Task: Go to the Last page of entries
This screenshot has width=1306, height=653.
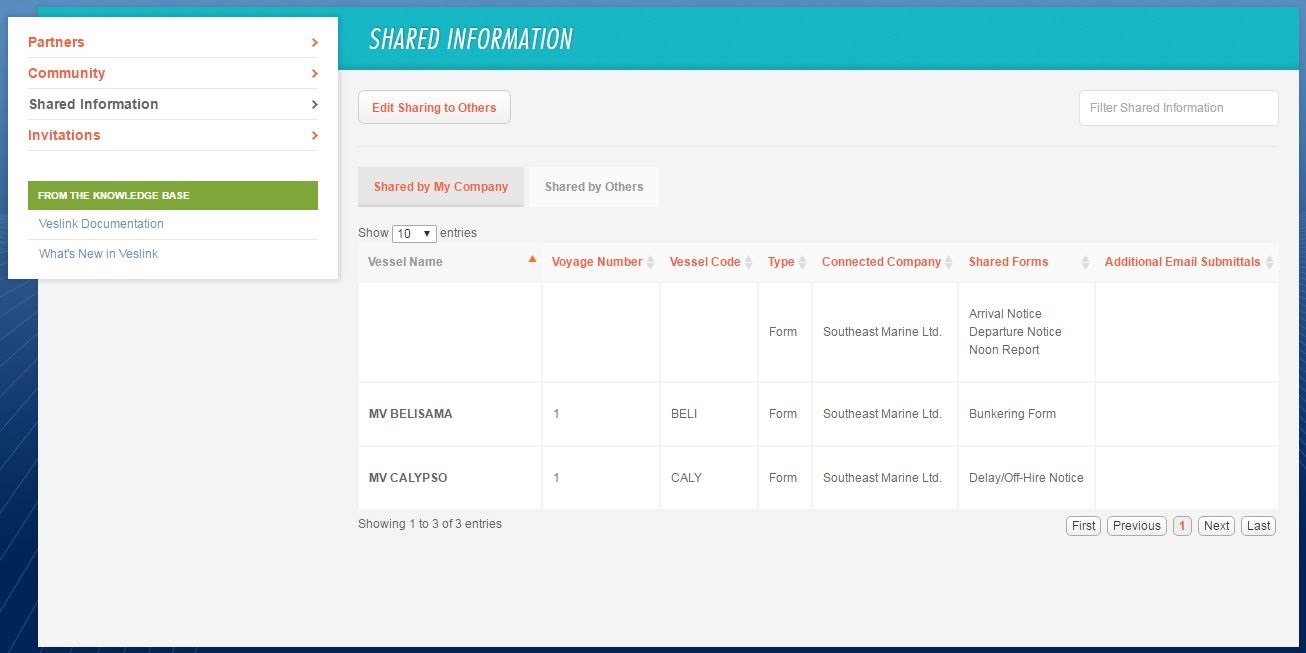Action: [1258, 525]
